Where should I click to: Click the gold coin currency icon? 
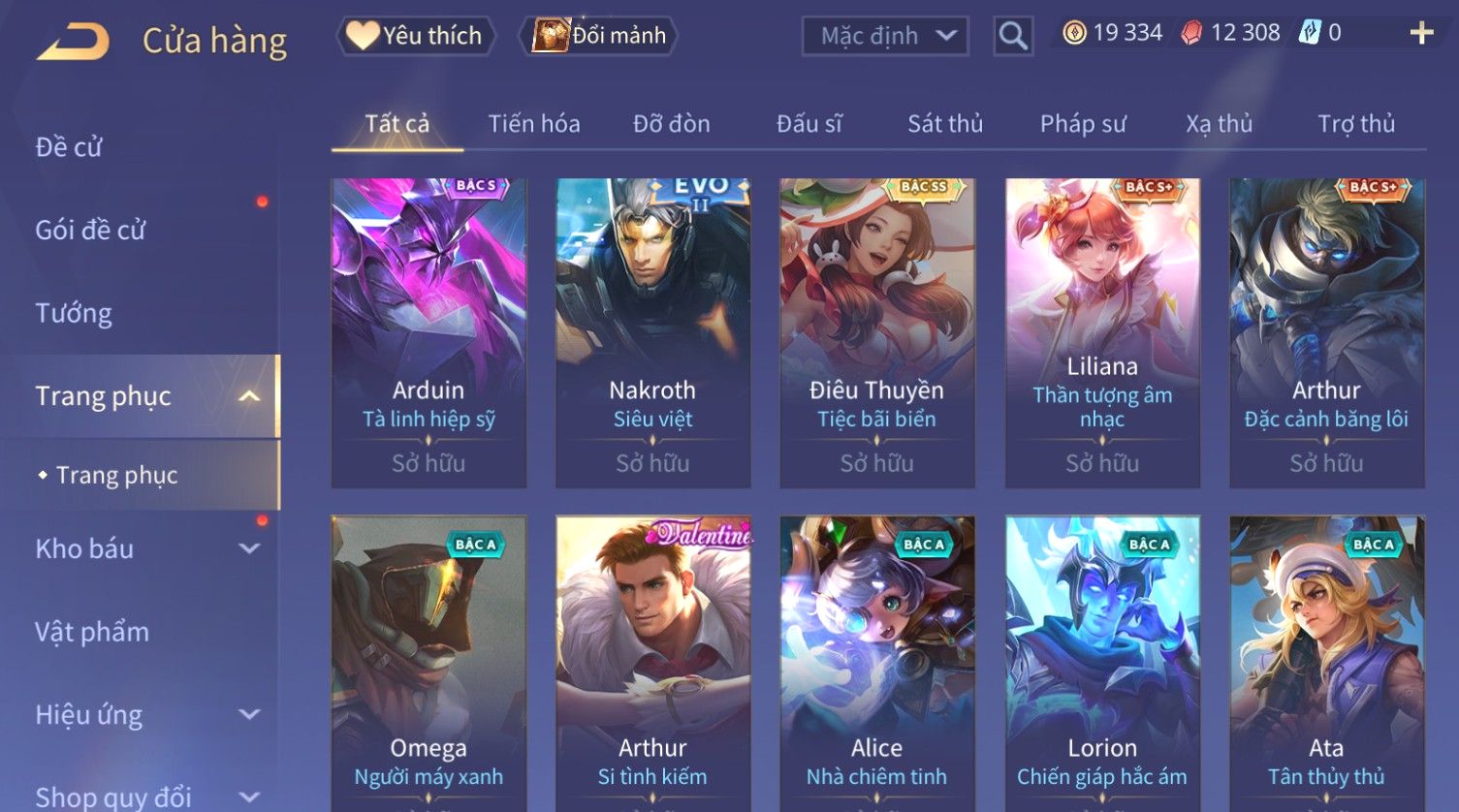tap(1074, 33)
